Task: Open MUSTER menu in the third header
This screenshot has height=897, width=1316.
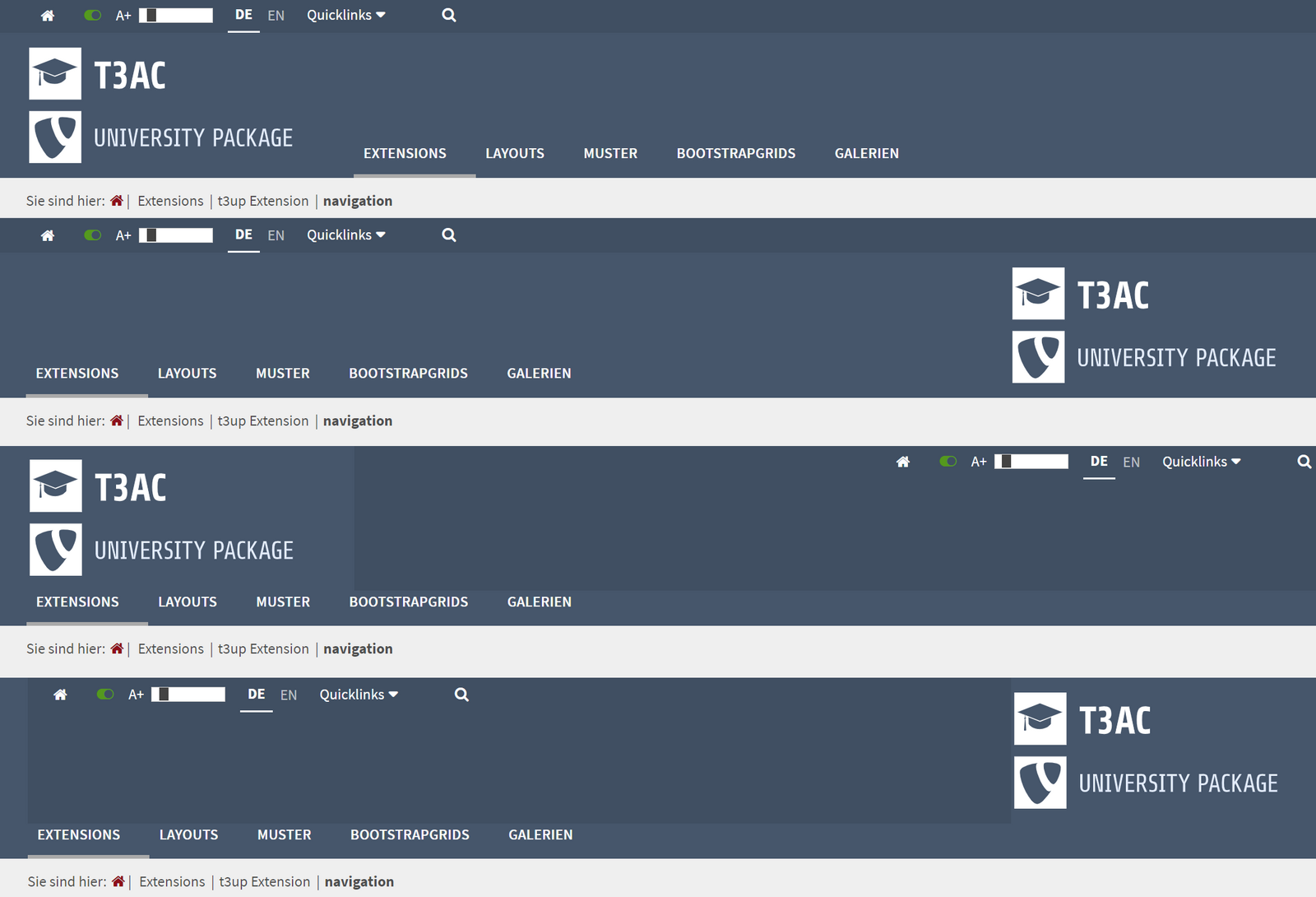Action: click(283, 602)
